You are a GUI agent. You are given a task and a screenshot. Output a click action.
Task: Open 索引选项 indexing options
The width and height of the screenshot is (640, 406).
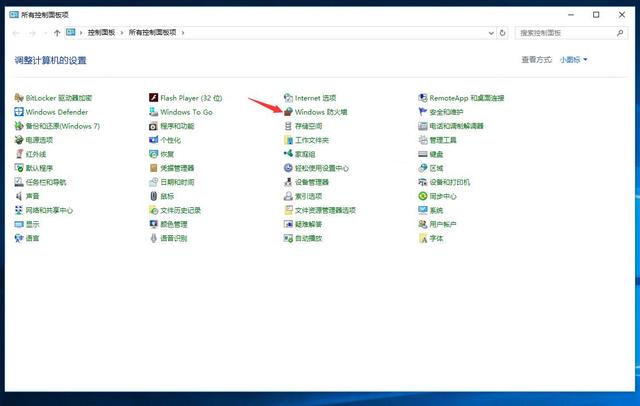303,196
